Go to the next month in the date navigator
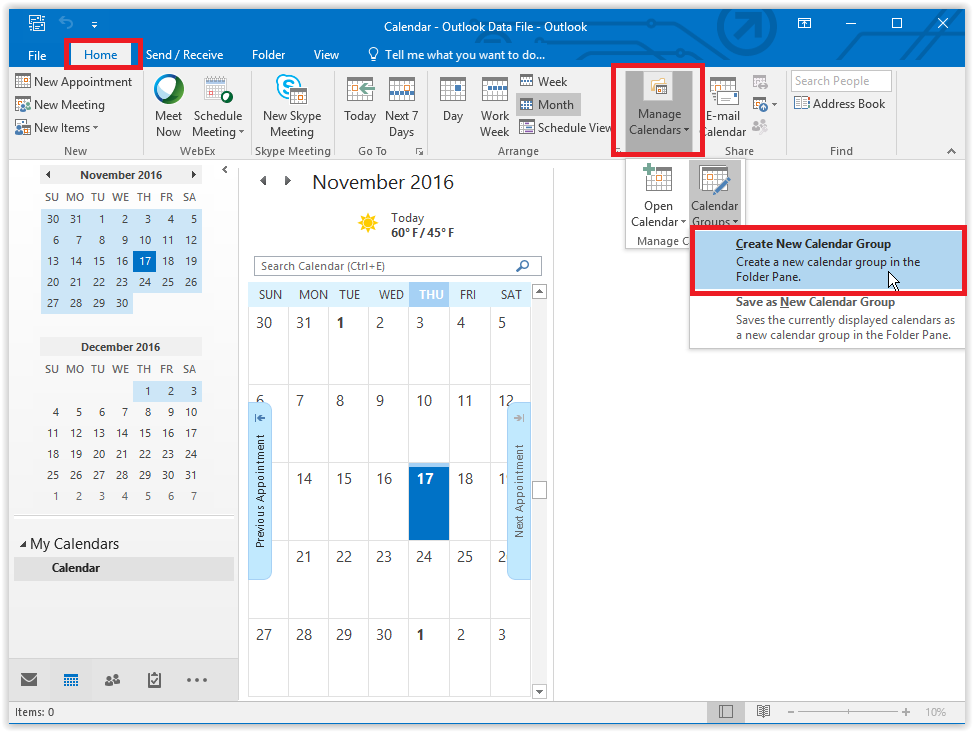Screen dimensions: 973x732 (x=194, y=175)
